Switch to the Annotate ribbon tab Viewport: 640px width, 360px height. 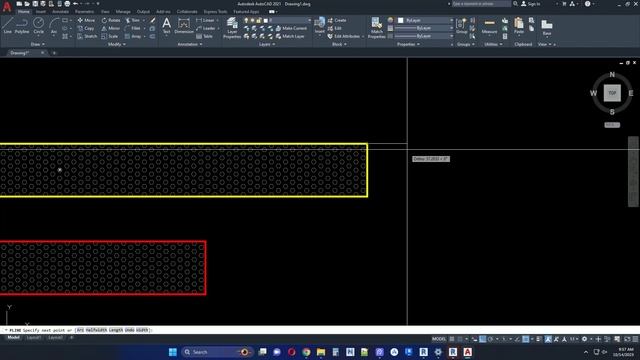60,11
